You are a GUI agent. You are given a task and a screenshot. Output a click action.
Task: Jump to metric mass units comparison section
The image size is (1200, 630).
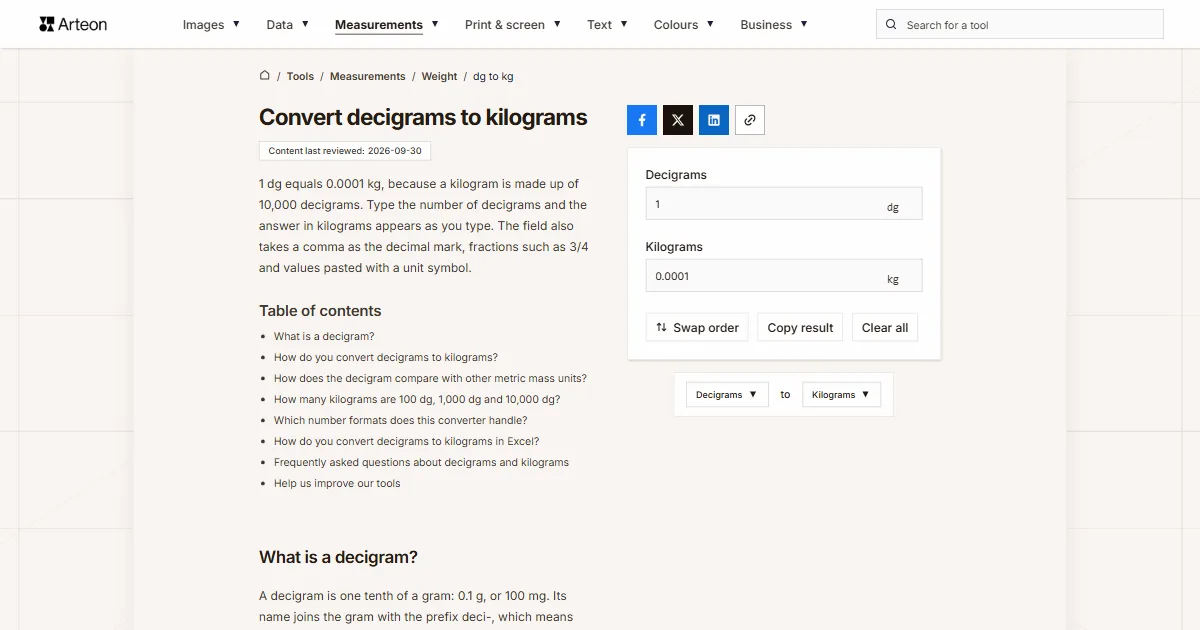430,379
